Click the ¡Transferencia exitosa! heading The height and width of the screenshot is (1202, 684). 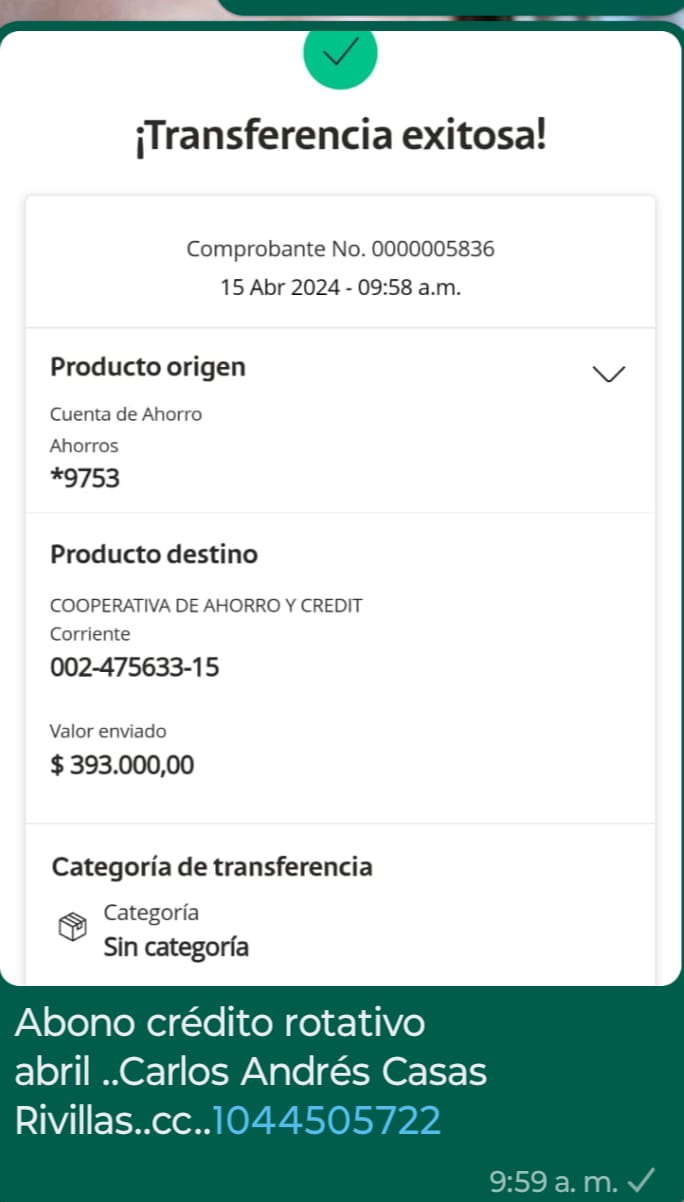click(x=340, y=136)
